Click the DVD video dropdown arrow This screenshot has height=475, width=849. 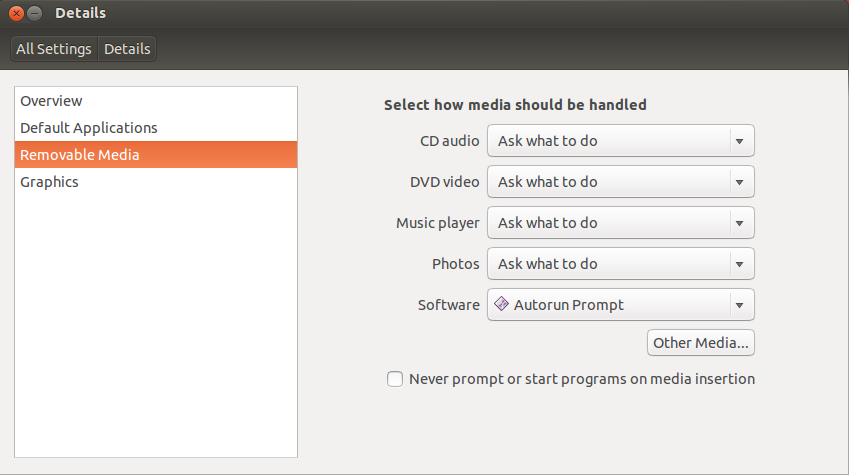[739, 183]
